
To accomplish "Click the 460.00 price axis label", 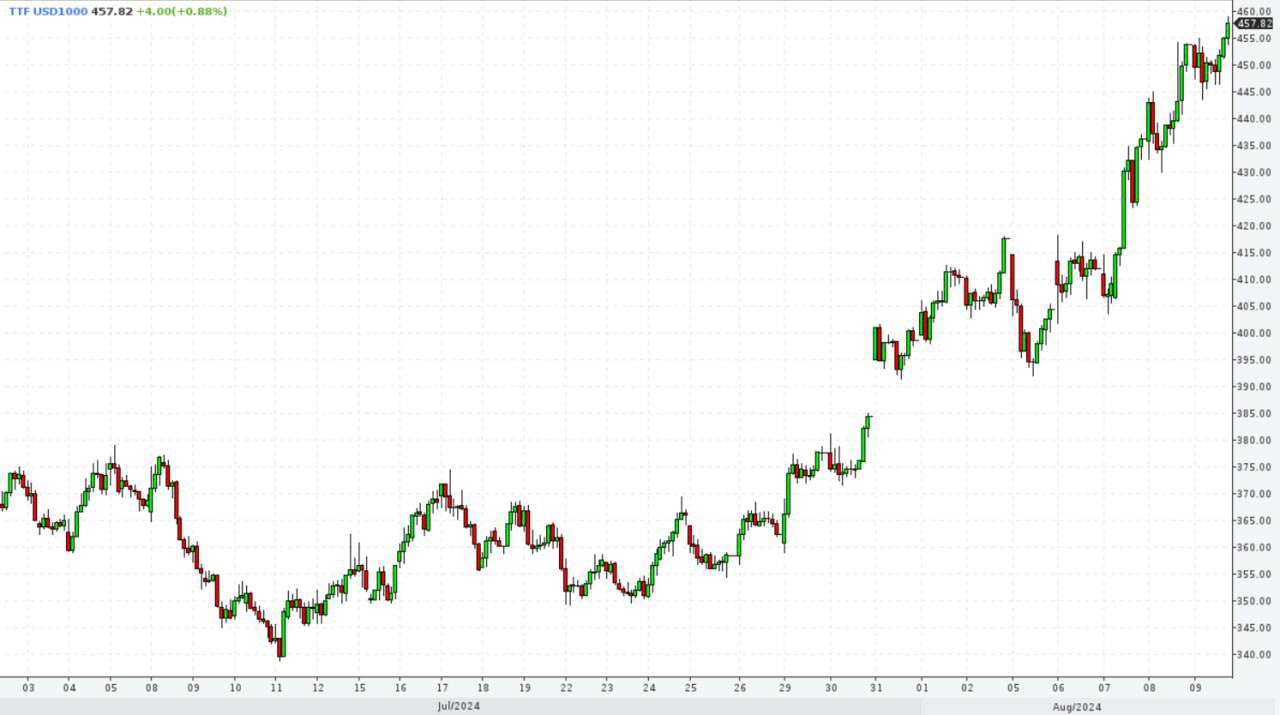I will pyautogui.click(x=1256, y=12).
